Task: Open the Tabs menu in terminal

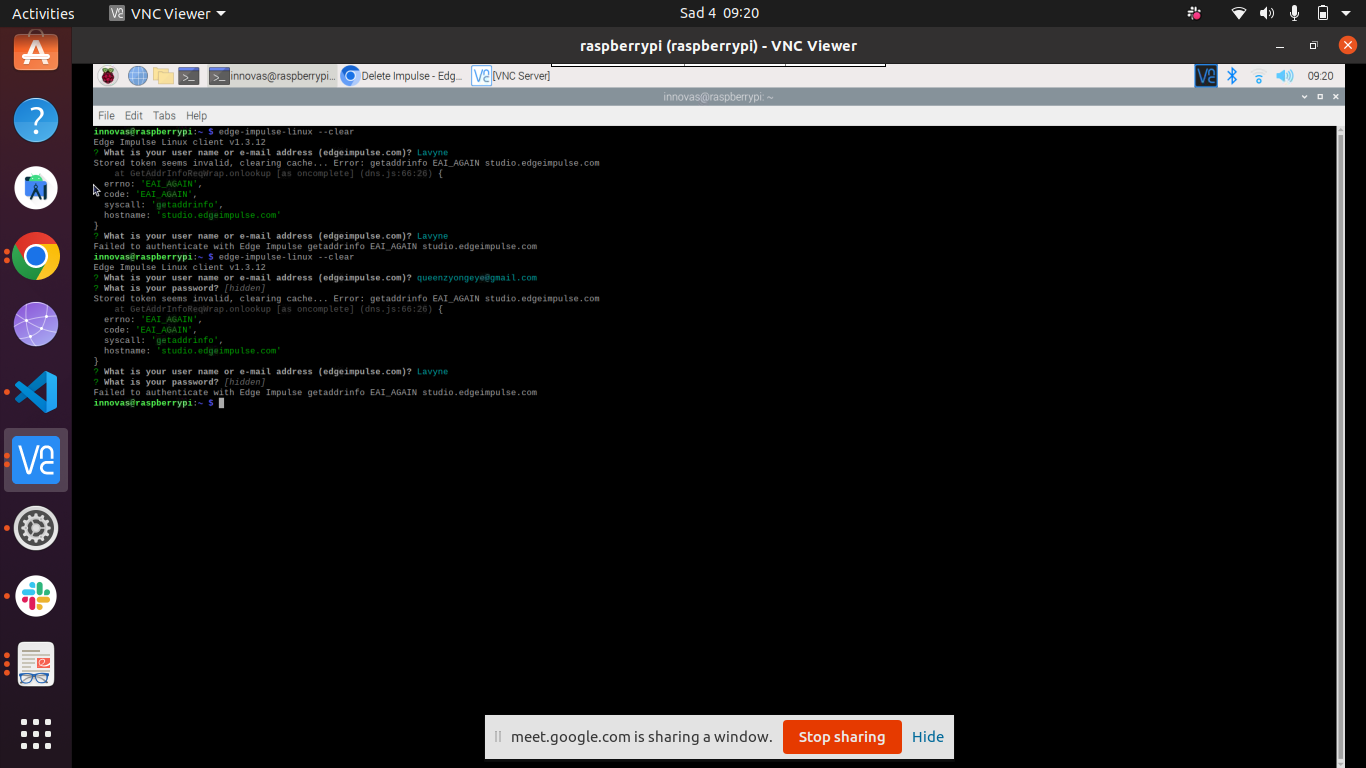Action: point(164,116)
